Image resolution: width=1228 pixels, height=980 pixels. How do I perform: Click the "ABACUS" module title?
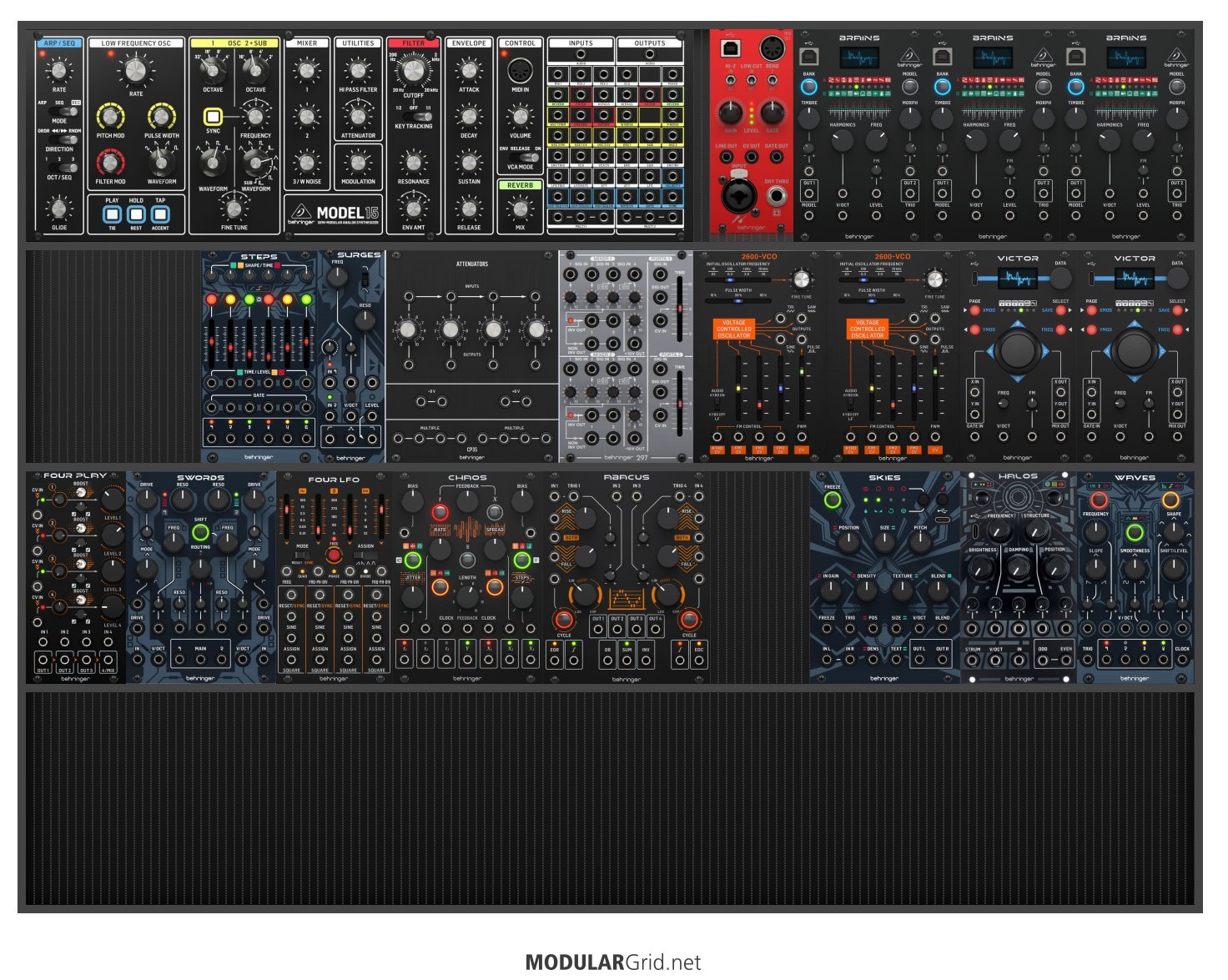click(627, 478)
